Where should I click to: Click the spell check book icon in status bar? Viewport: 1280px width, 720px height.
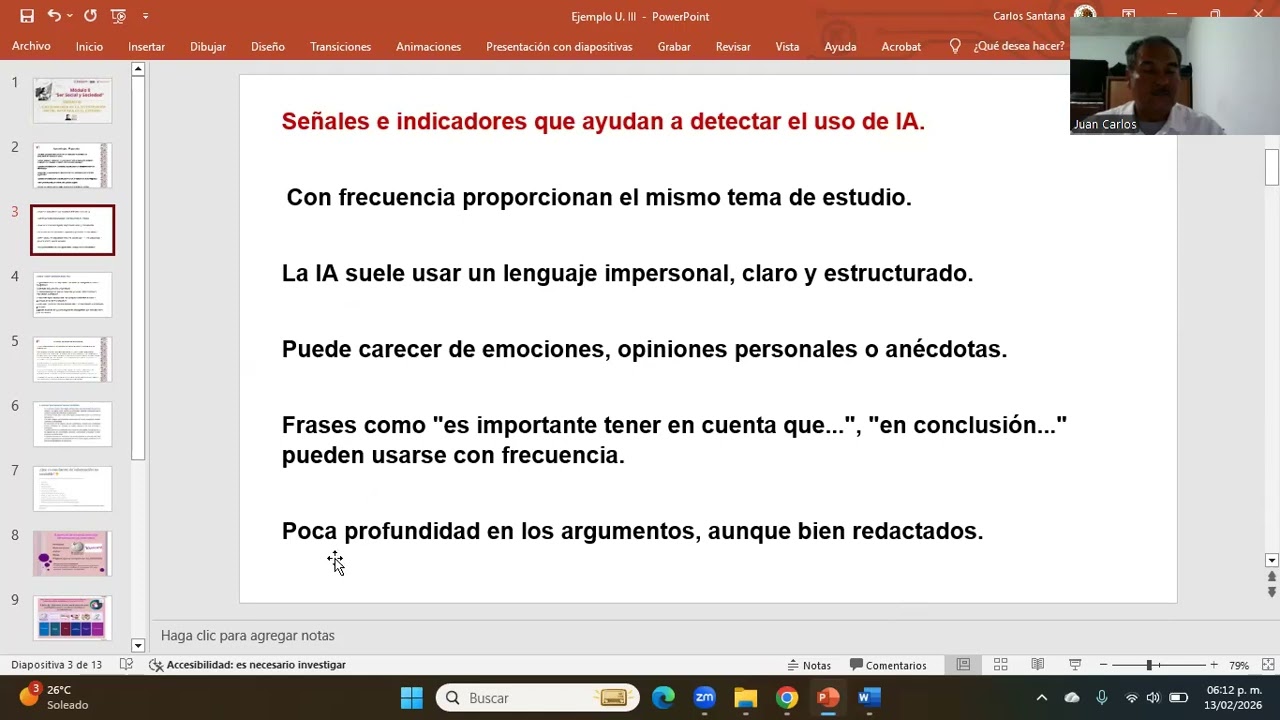(x=126, y=665)
